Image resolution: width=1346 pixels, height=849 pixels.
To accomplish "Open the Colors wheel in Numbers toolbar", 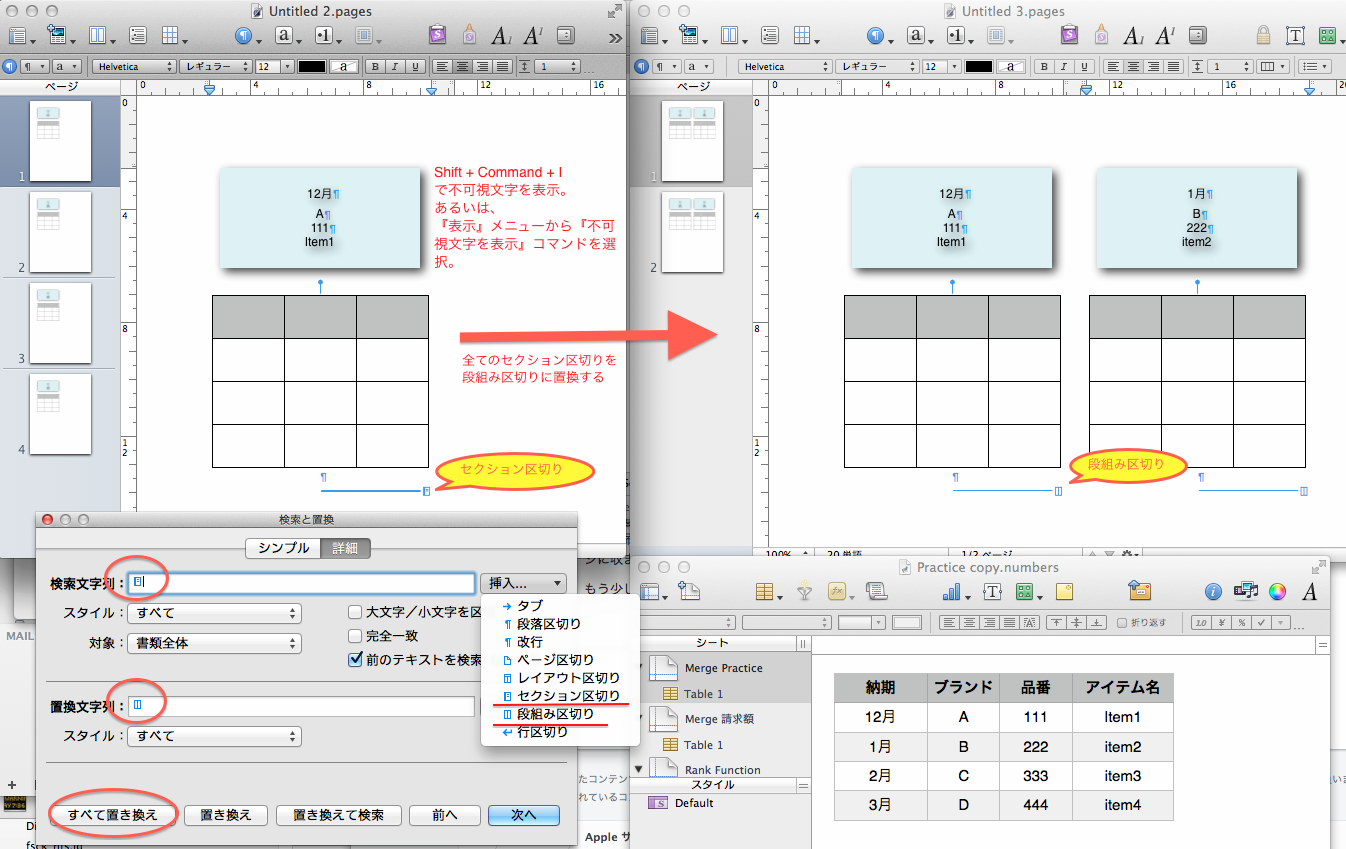I will 1277,592.
